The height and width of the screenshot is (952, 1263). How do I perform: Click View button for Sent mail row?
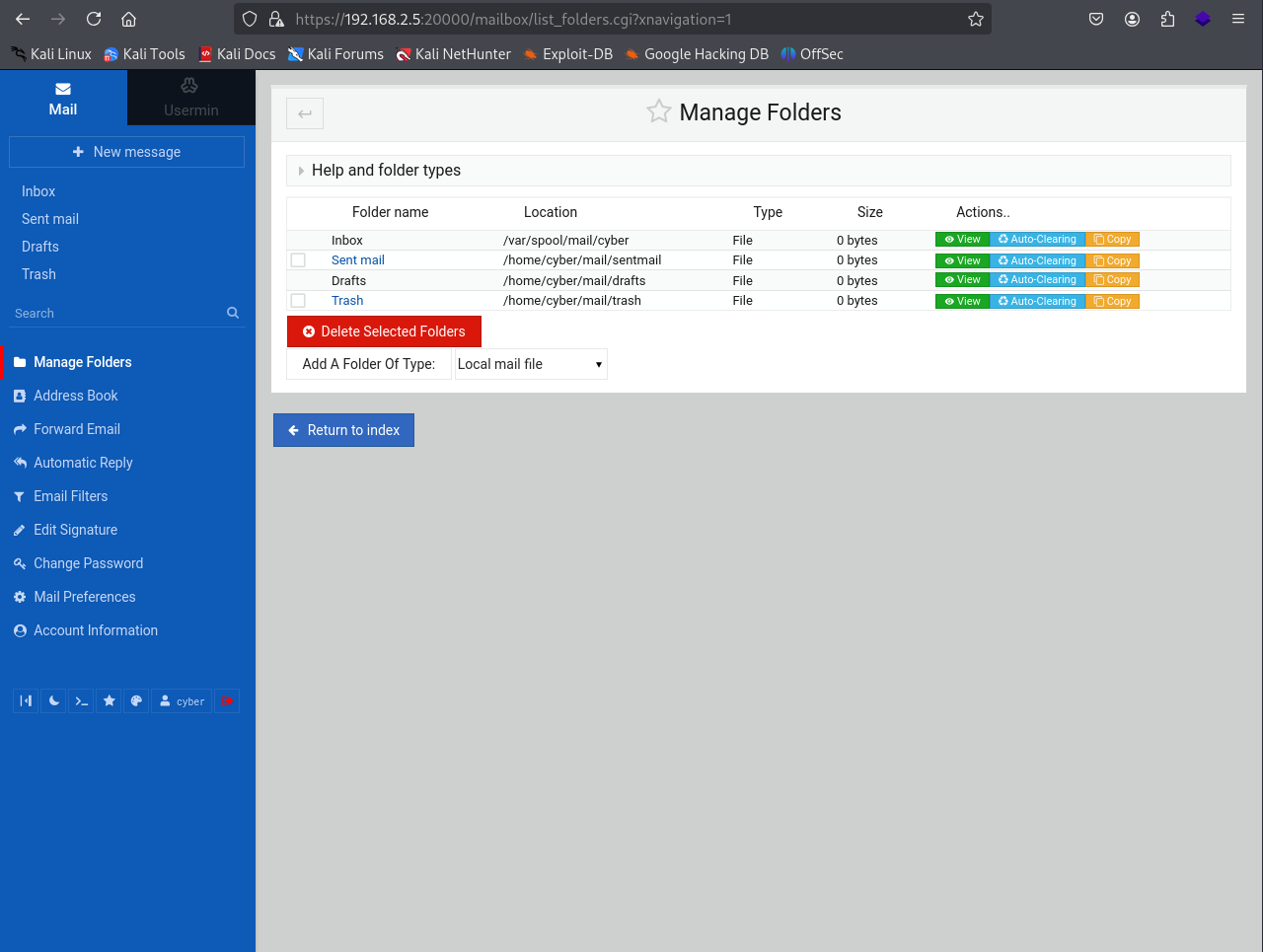(x=962, y=261)
